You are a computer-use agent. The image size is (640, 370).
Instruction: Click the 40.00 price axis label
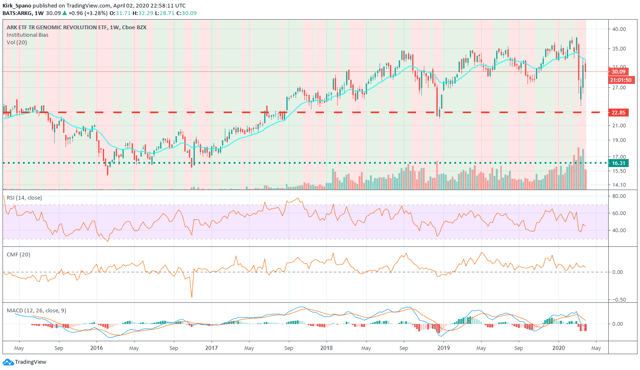[x=619, y=29]
